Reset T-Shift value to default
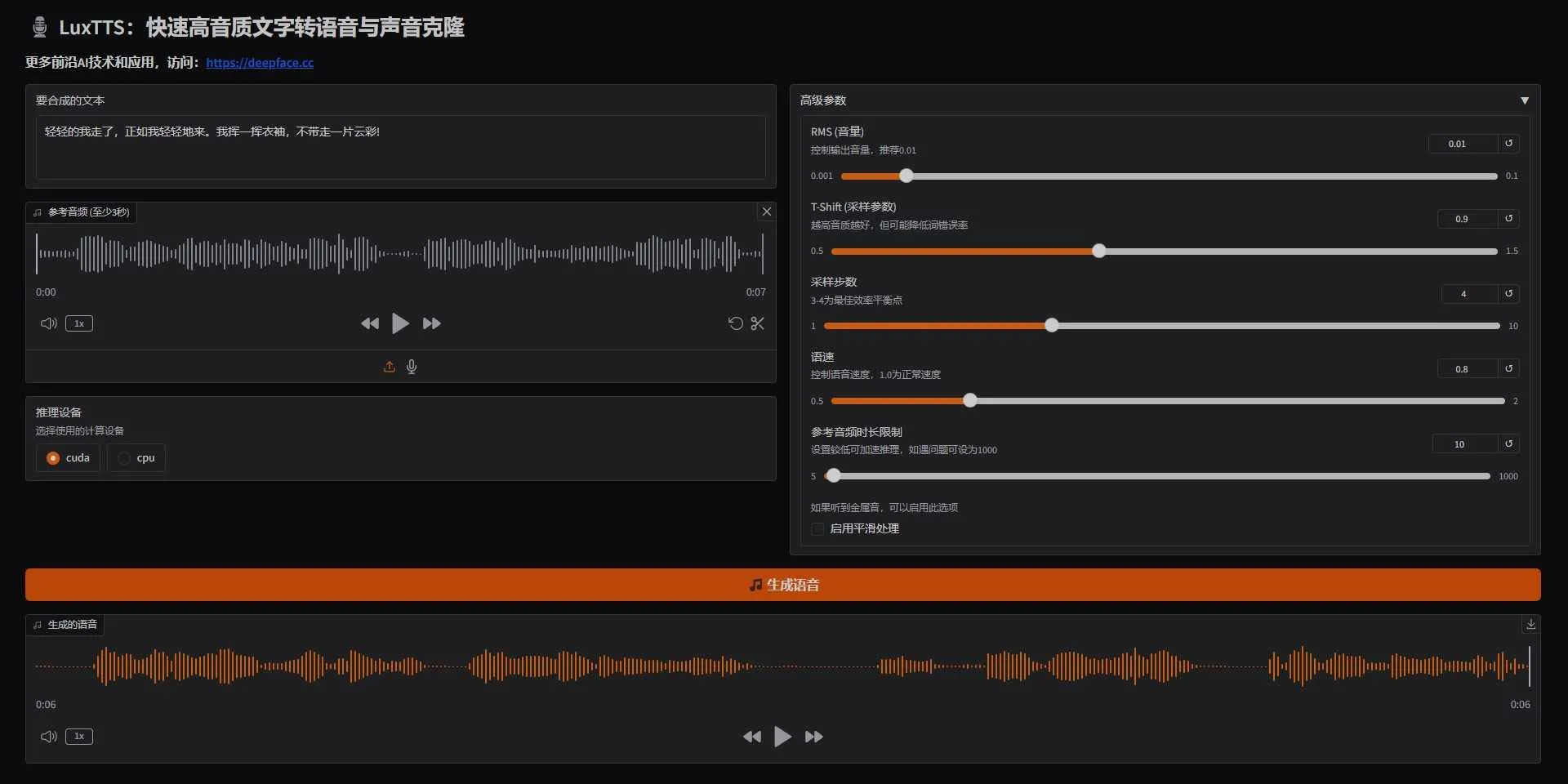The image size is (1568, 784). click(1508, 219)
